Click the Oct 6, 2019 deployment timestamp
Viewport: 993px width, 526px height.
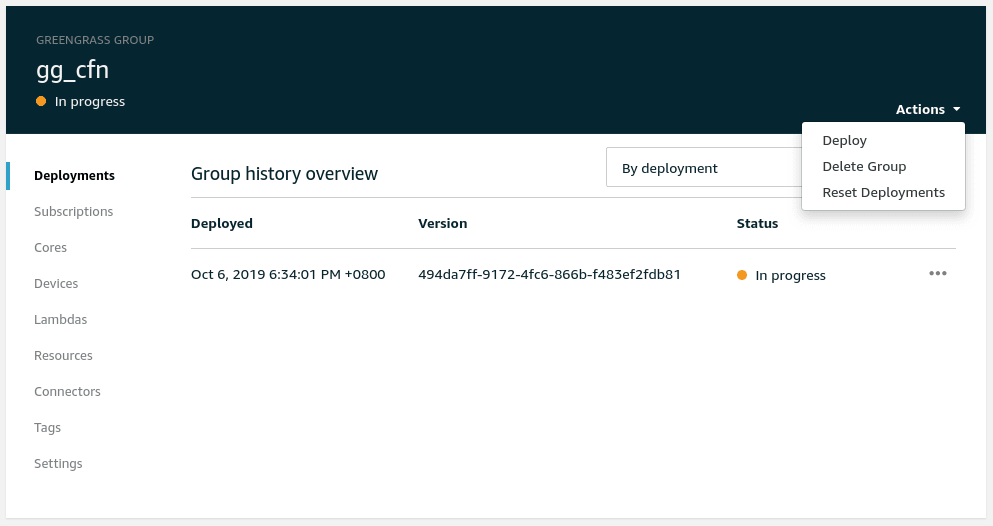288,274
